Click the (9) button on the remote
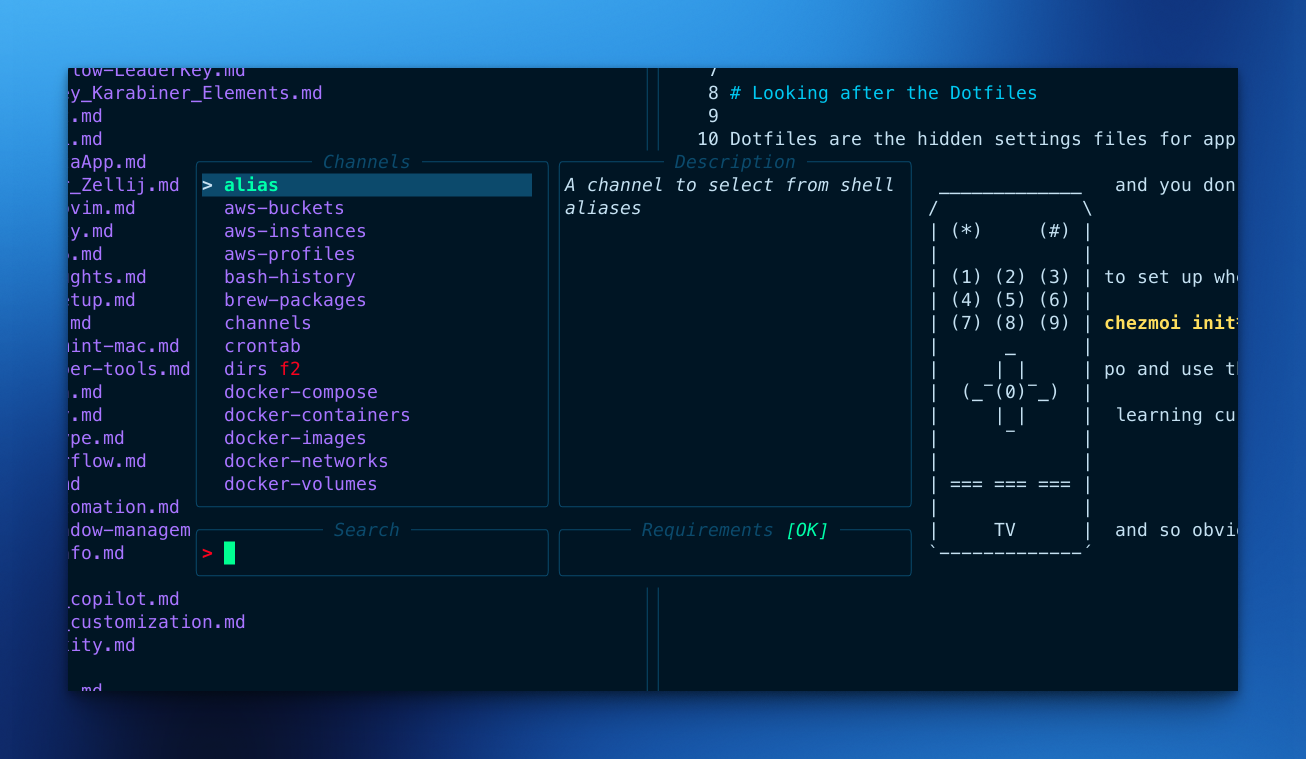The height and width of the screenshot is (759, 1306). point(1054,323)
